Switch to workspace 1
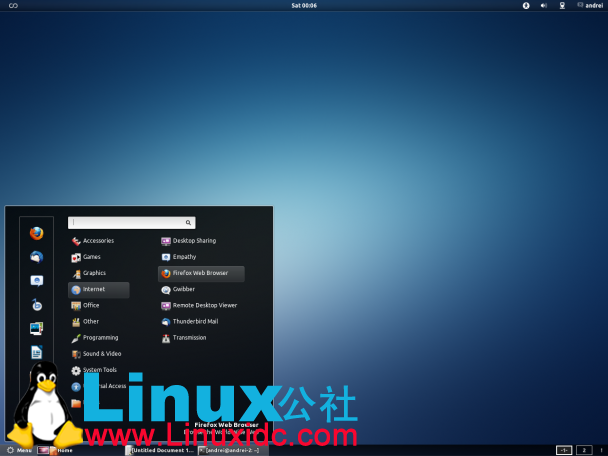 pyautogui.click(x=564, y=450)
